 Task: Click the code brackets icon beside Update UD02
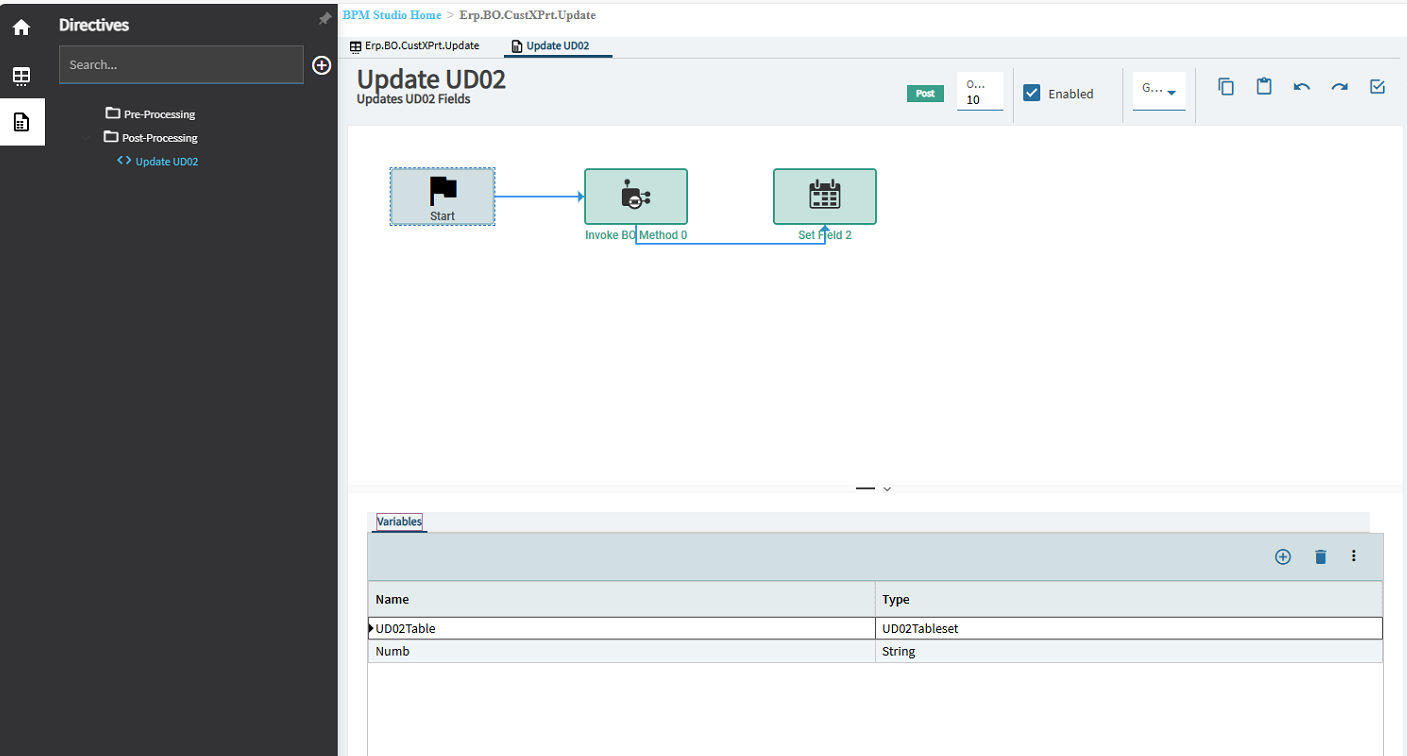click(x=124, y=160)
